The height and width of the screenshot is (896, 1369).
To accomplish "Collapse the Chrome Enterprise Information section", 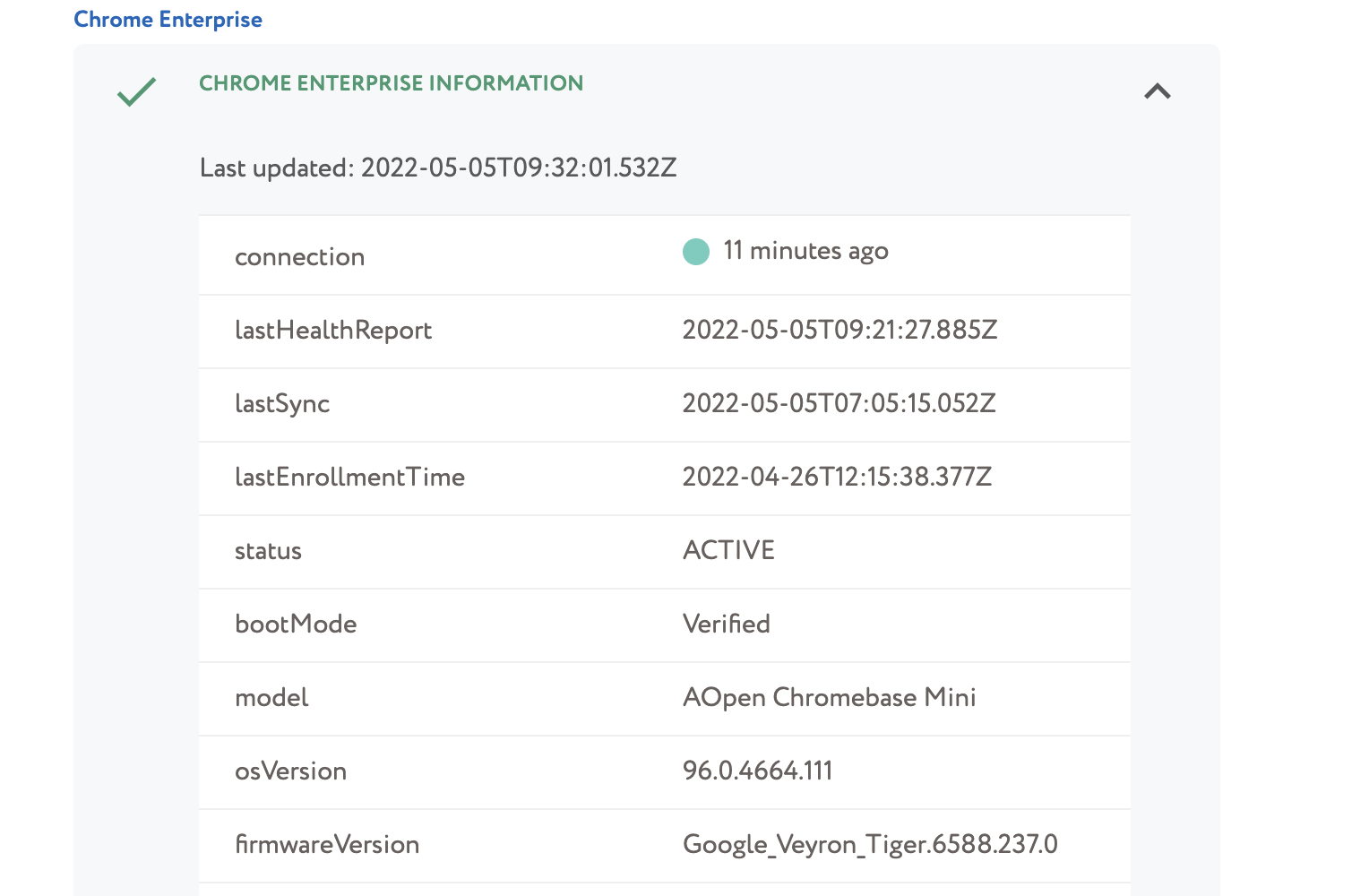I will tap(1158, 91).
